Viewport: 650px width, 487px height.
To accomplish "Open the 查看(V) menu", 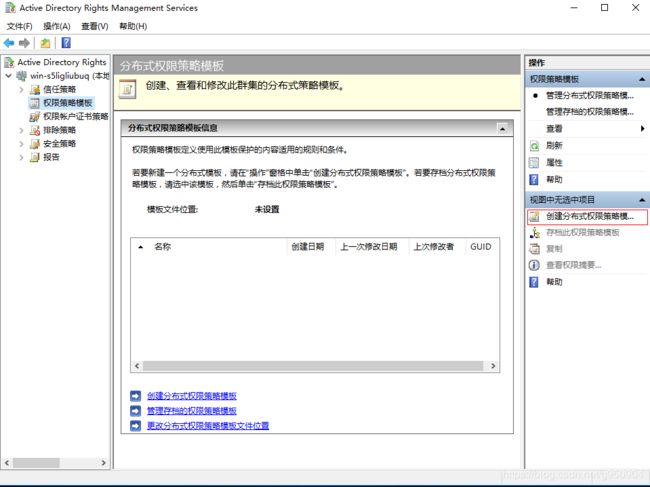I will pos(95,26).
